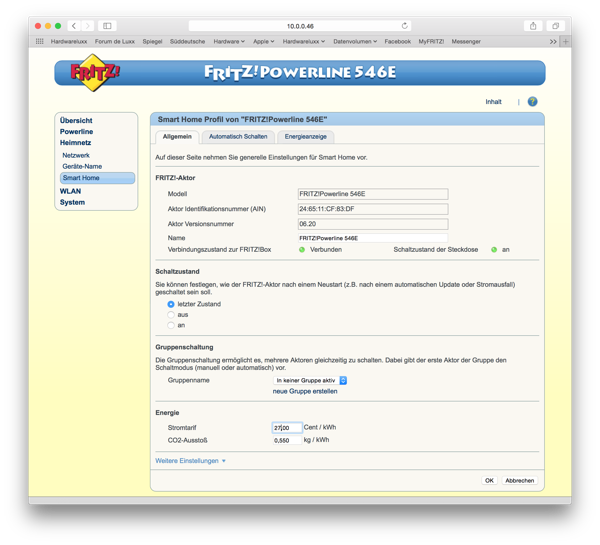600x545 pixels.
Task: Open the Gruppenname dropdown
Action: pyautogui.click(x=310, y=380)
